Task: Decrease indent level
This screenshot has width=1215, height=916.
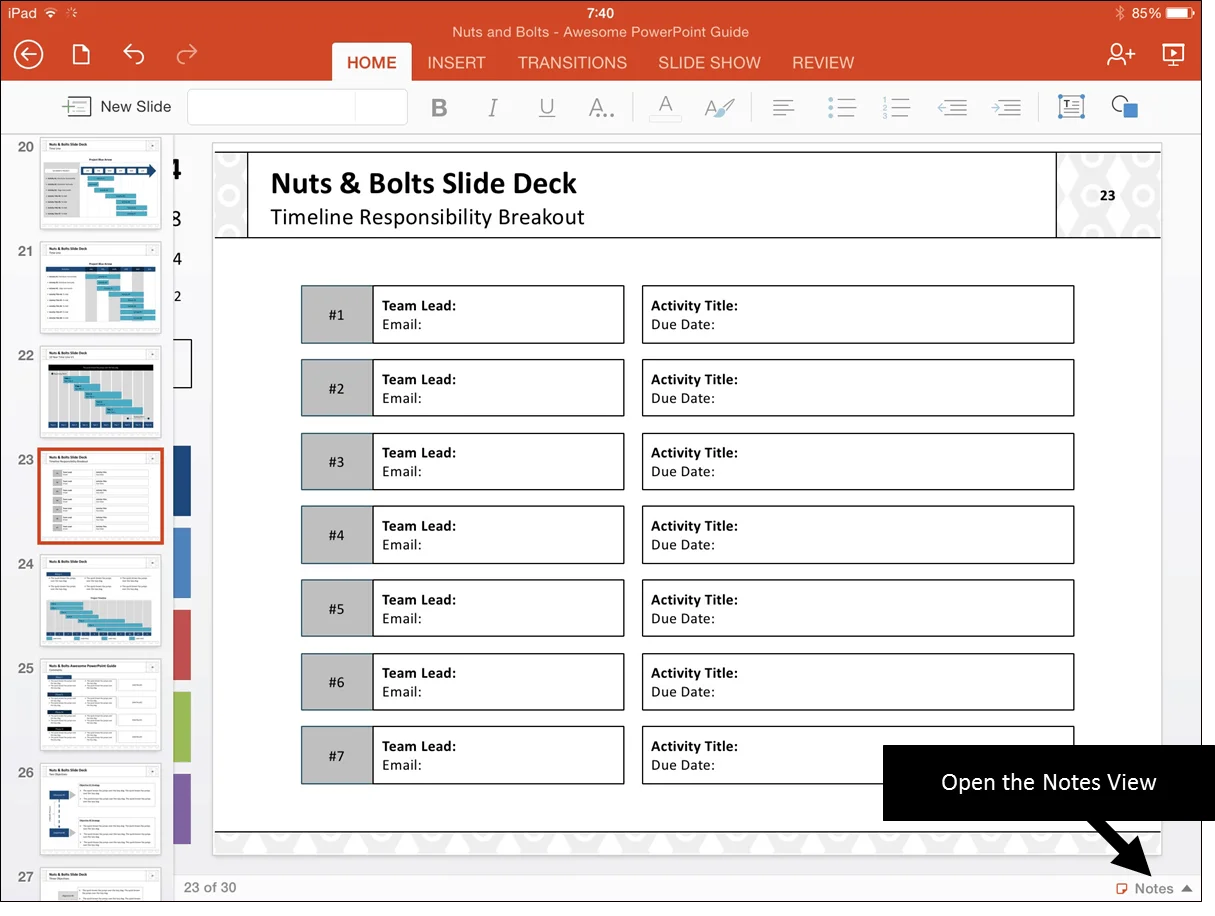Action: 951,107
